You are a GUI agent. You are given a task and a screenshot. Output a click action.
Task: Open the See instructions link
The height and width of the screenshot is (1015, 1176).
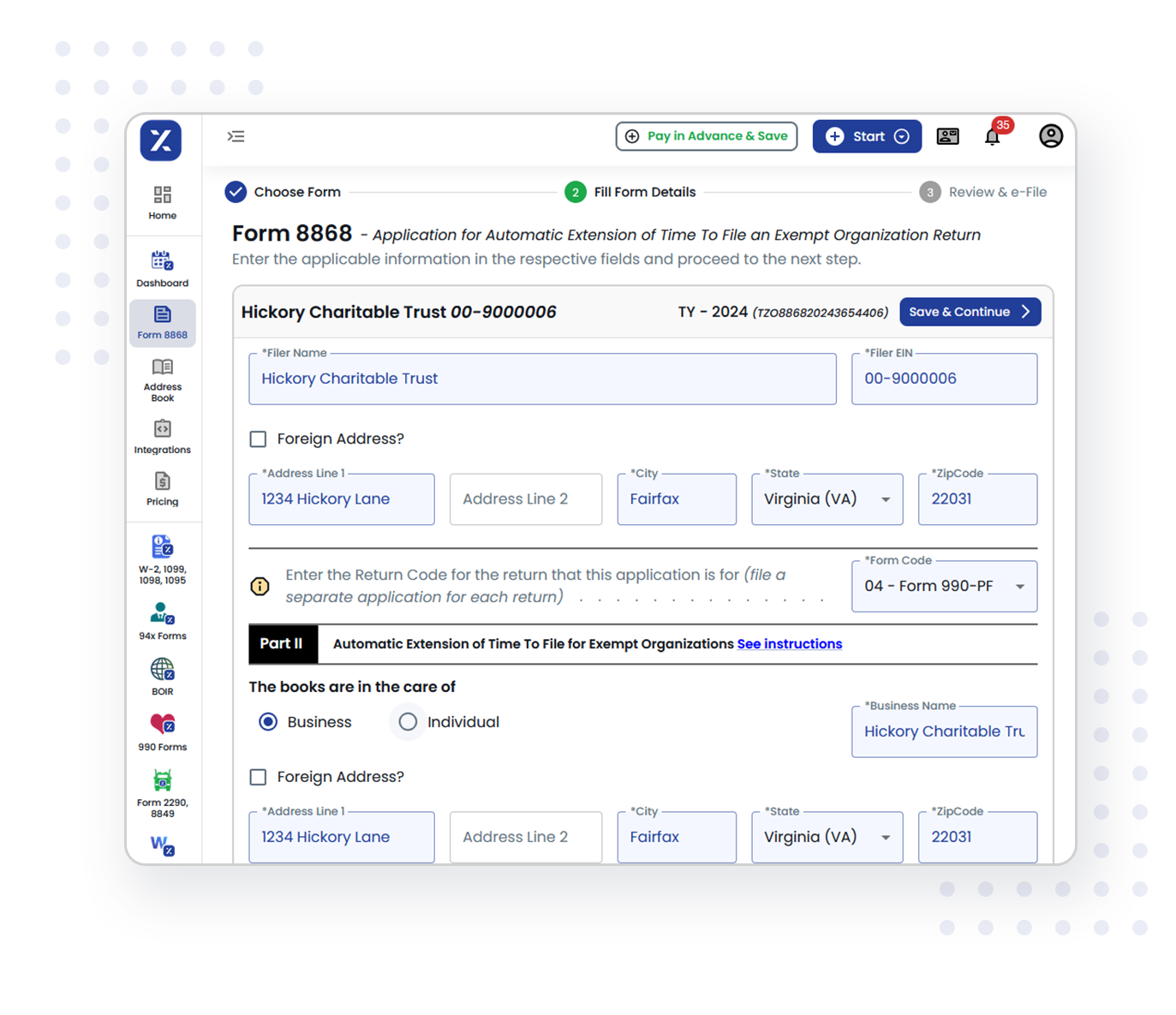[789, 643]
